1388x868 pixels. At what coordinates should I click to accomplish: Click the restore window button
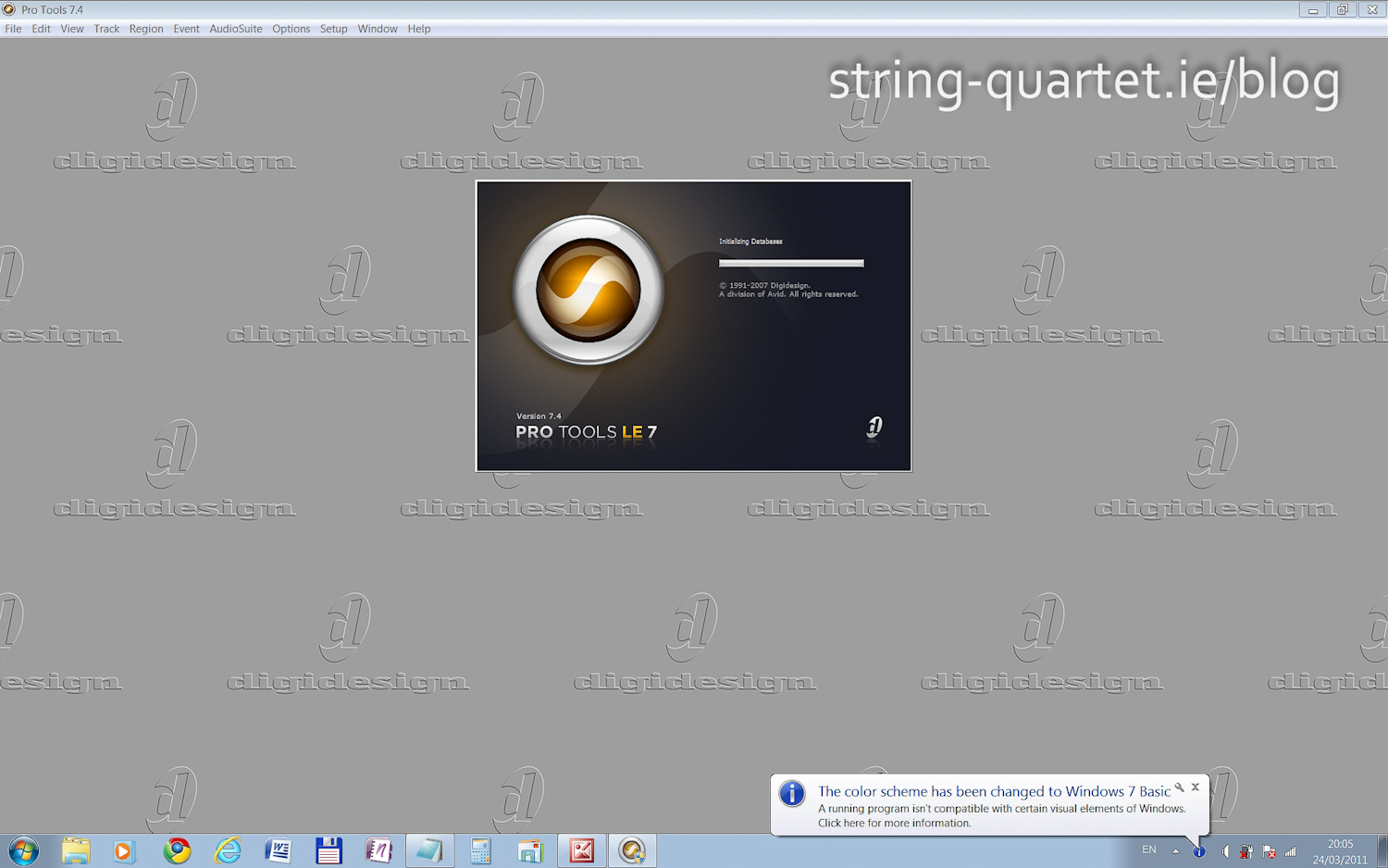[x=1342, y=9]
